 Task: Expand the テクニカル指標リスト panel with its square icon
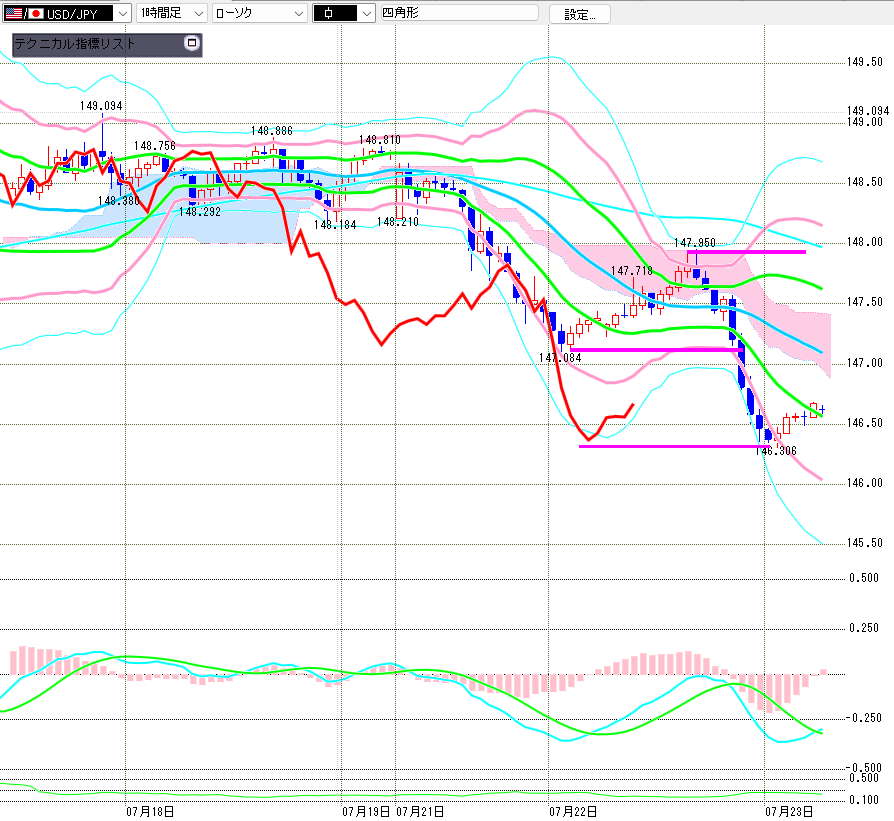[x=192, y=43]
